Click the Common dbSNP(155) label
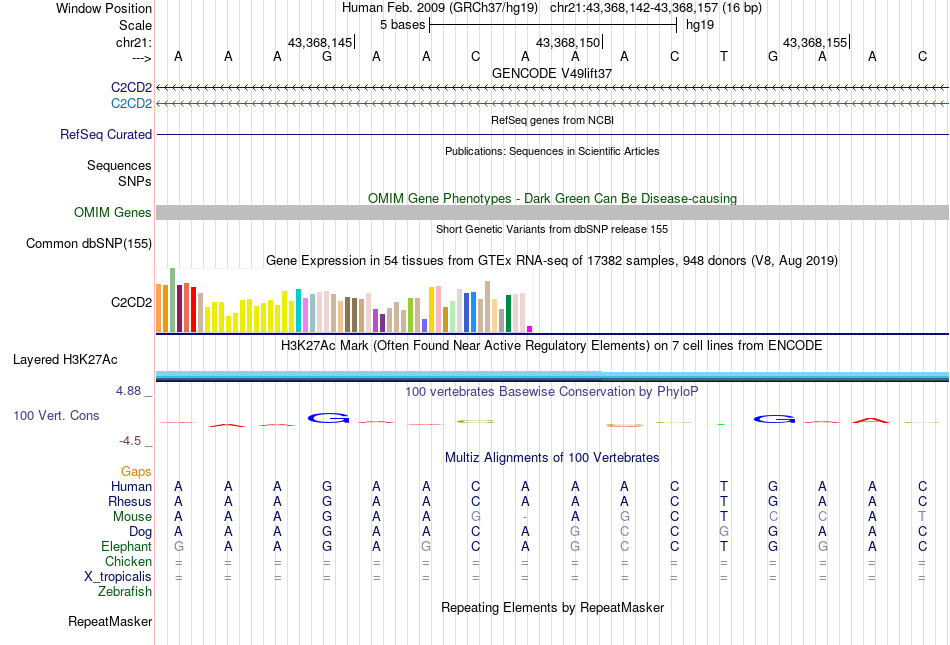Screen dimensions: 950x645 tap(89, 243)
